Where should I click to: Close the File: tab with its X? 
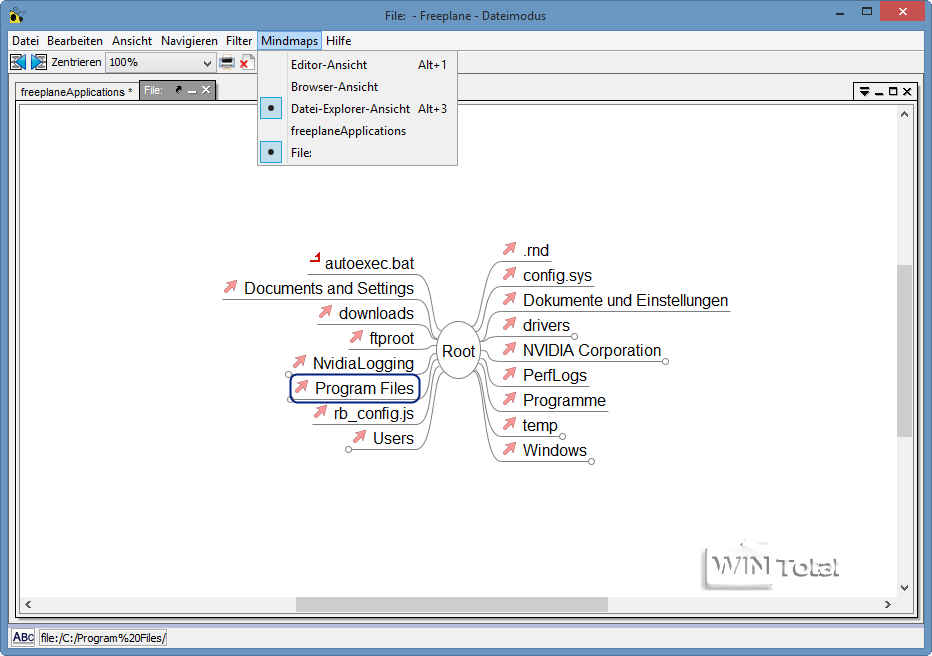coord(206,90)
